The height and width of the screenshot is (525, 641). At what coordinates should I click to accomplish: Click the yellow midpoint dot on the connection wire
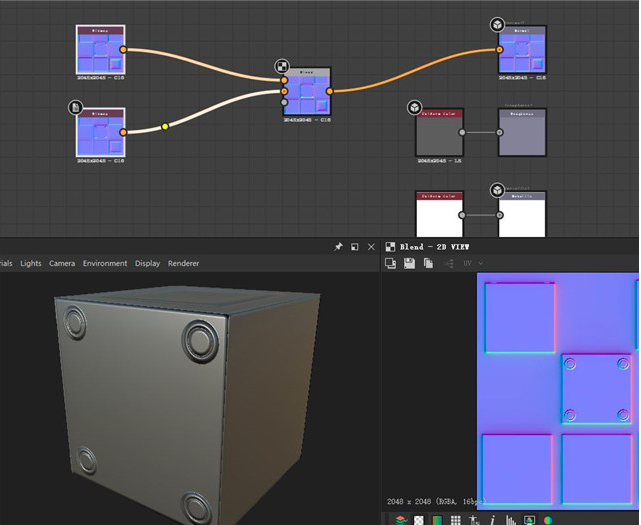[165, 126]
